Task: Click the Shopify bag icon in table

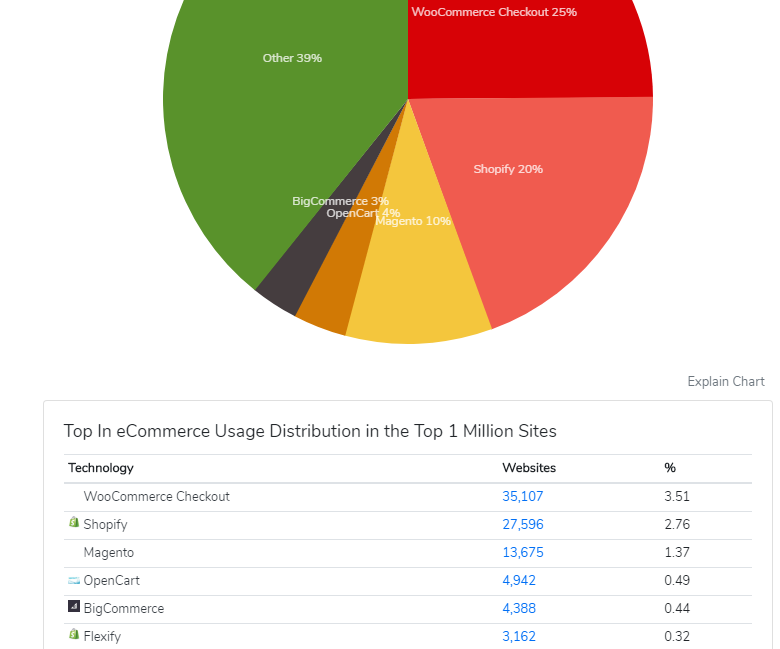Action: (74, 522)
